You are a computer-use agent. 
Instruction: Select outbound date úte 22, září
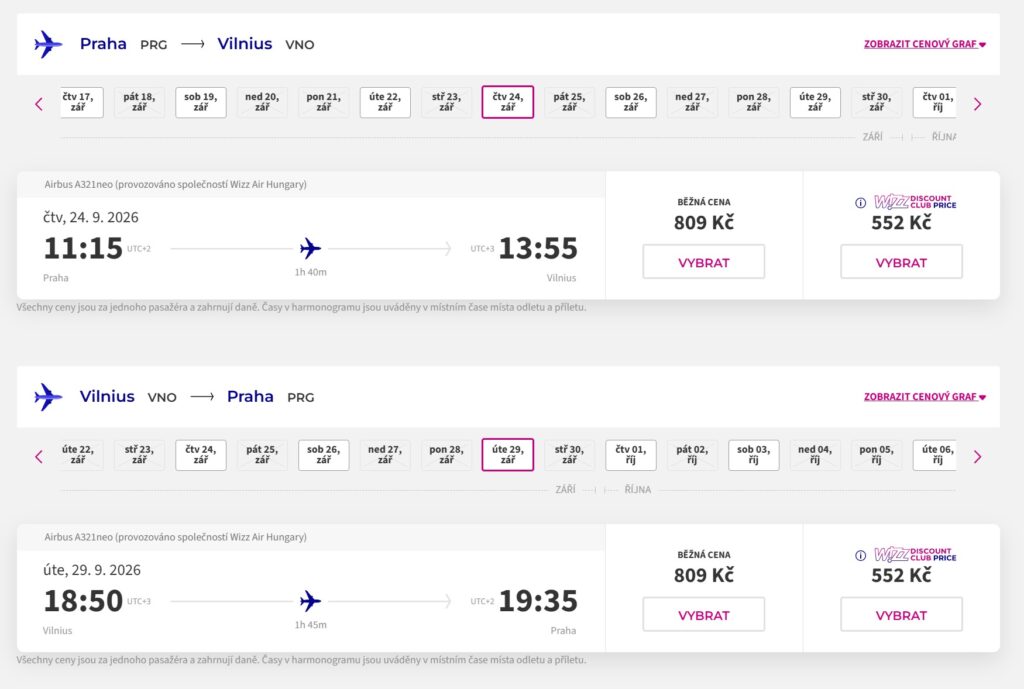pos(385,102)
